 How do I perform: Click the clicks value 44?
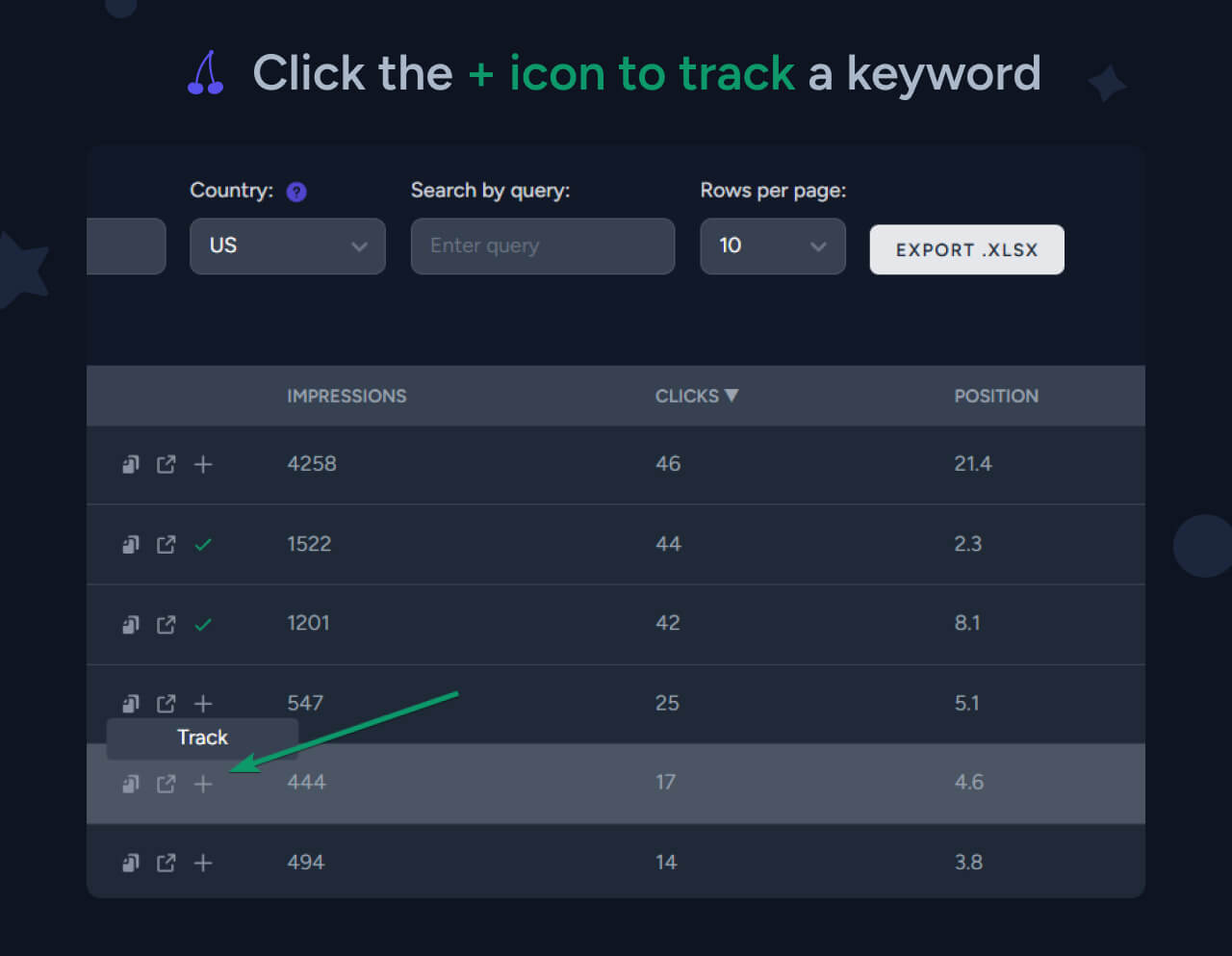click(x=668, y=544)
